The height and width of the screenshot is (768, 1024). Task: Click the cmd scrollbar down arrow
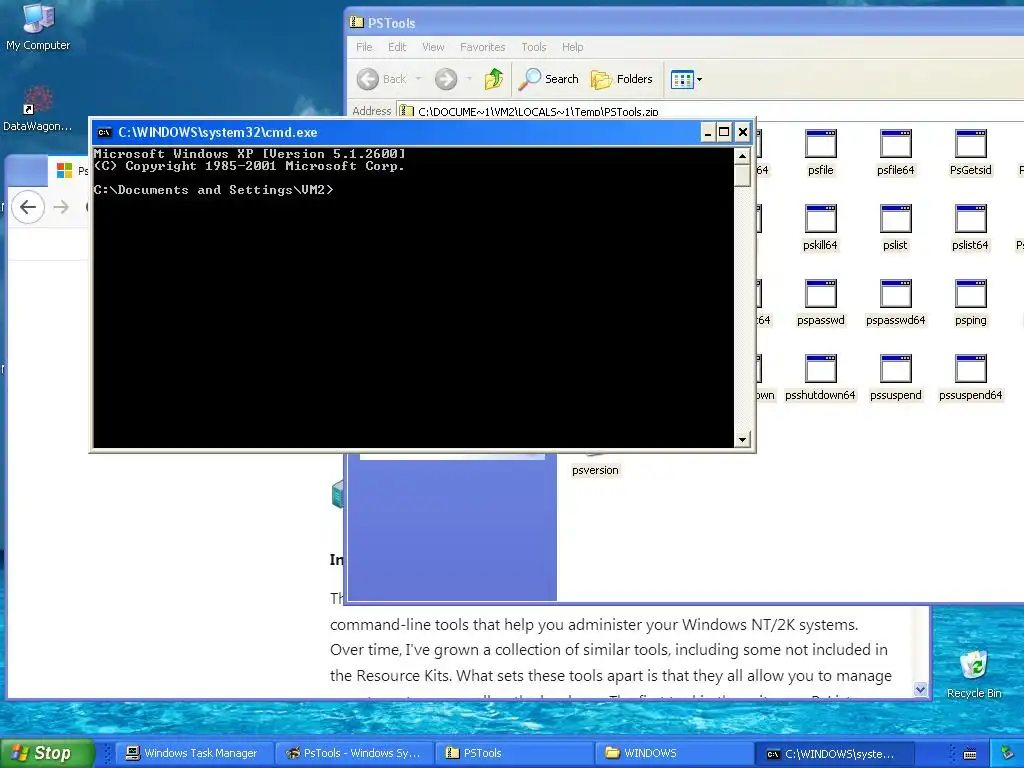[742, 440]
